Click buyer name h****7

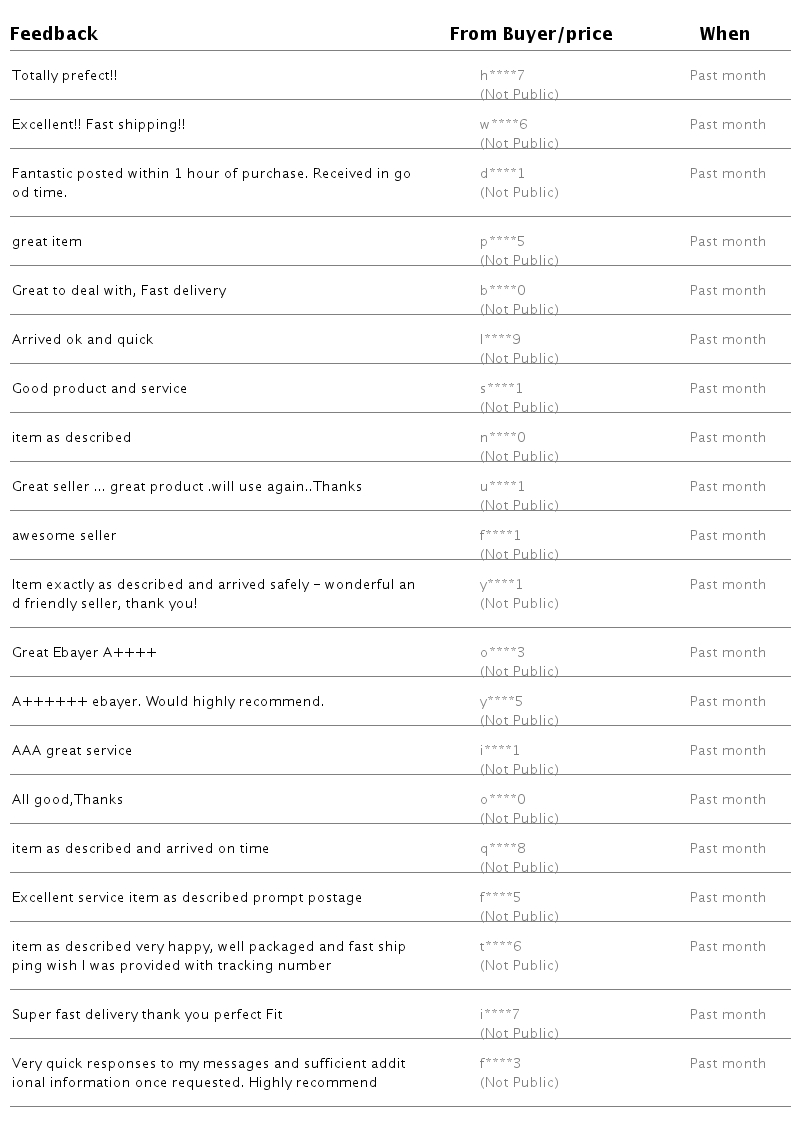point(502,76)
